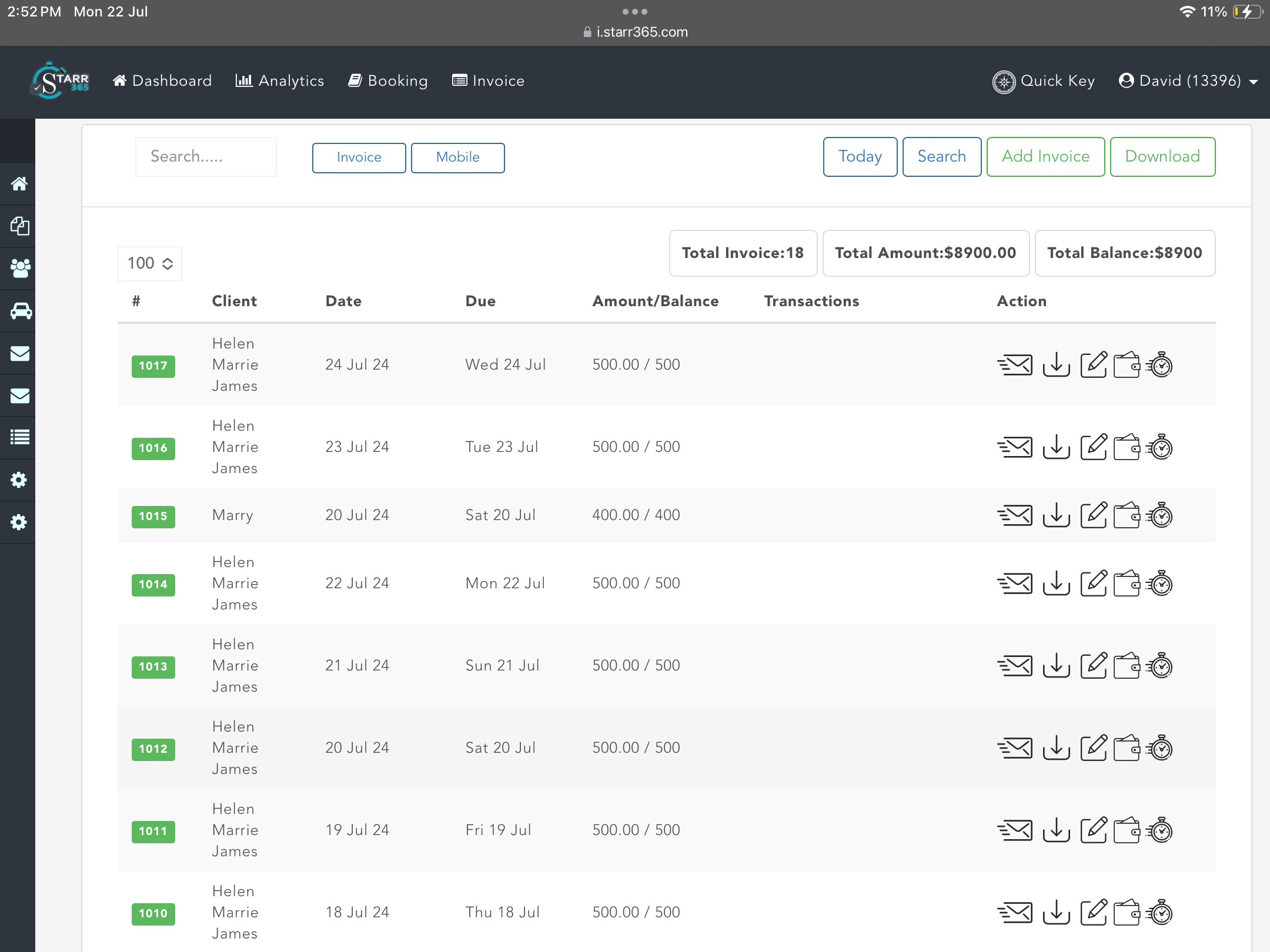Screen dimensions: 1270x952
Task: Open the documents copy icon in sidebar
Action: coord(19,226)
